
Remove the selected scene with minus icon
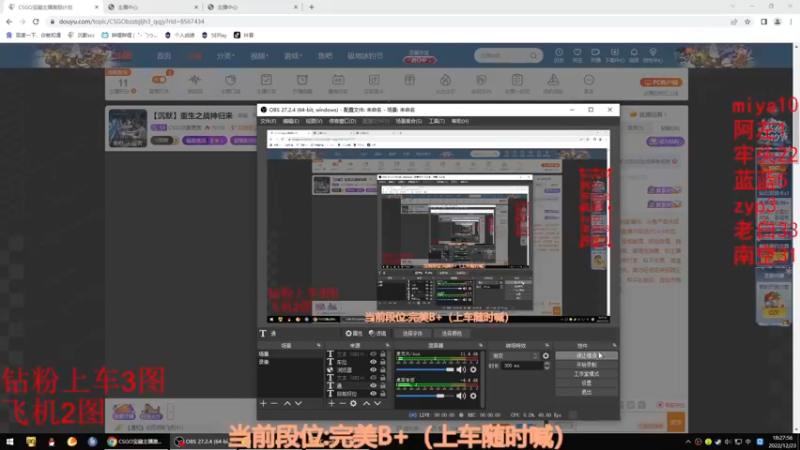274,404
